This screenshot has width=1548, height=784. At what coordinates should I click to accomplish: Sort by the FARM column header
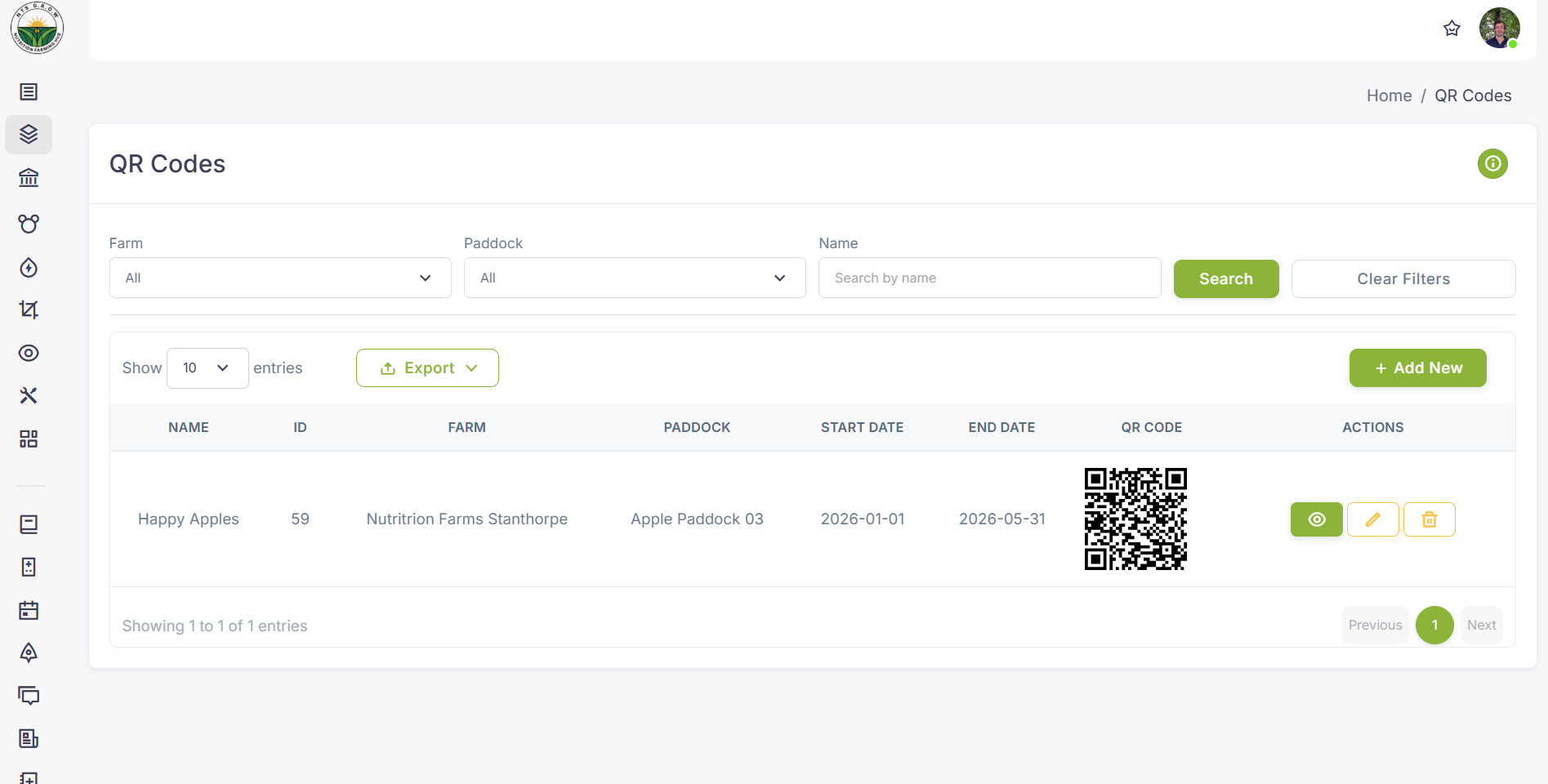coord(466,427)
